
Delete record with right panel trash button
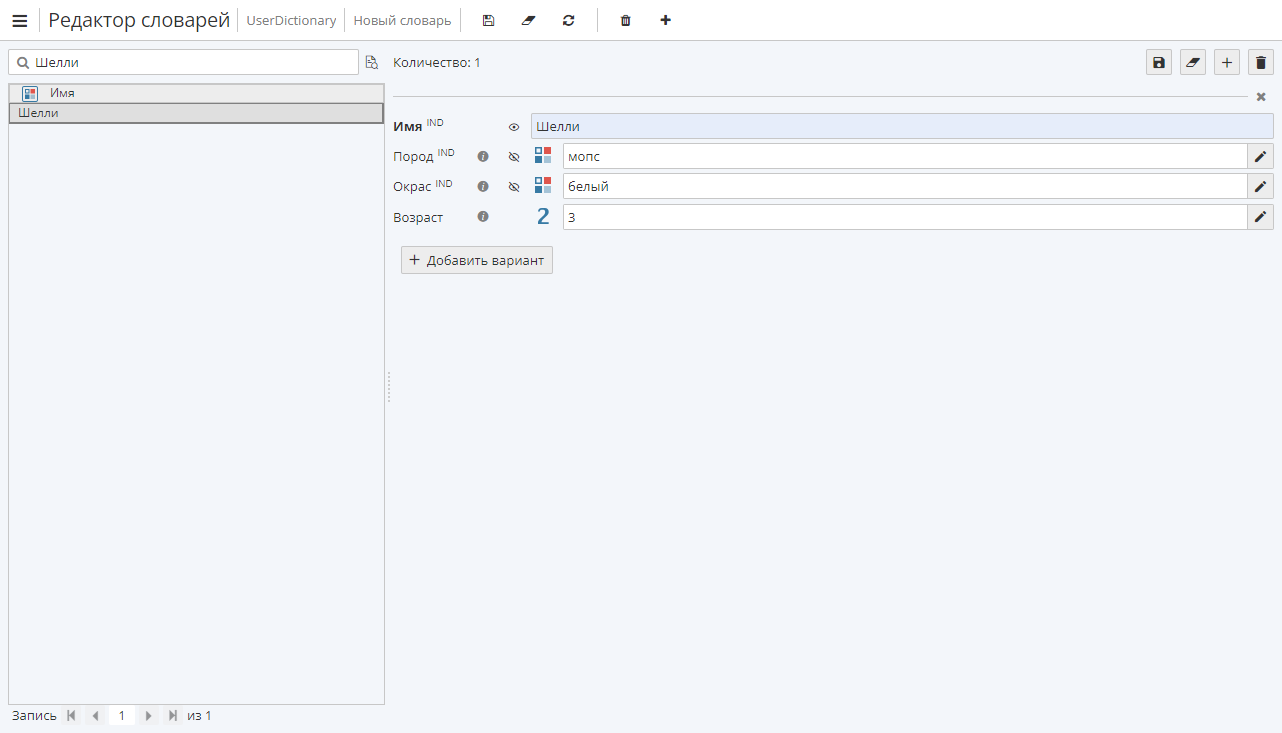[x=1261, y=62]
